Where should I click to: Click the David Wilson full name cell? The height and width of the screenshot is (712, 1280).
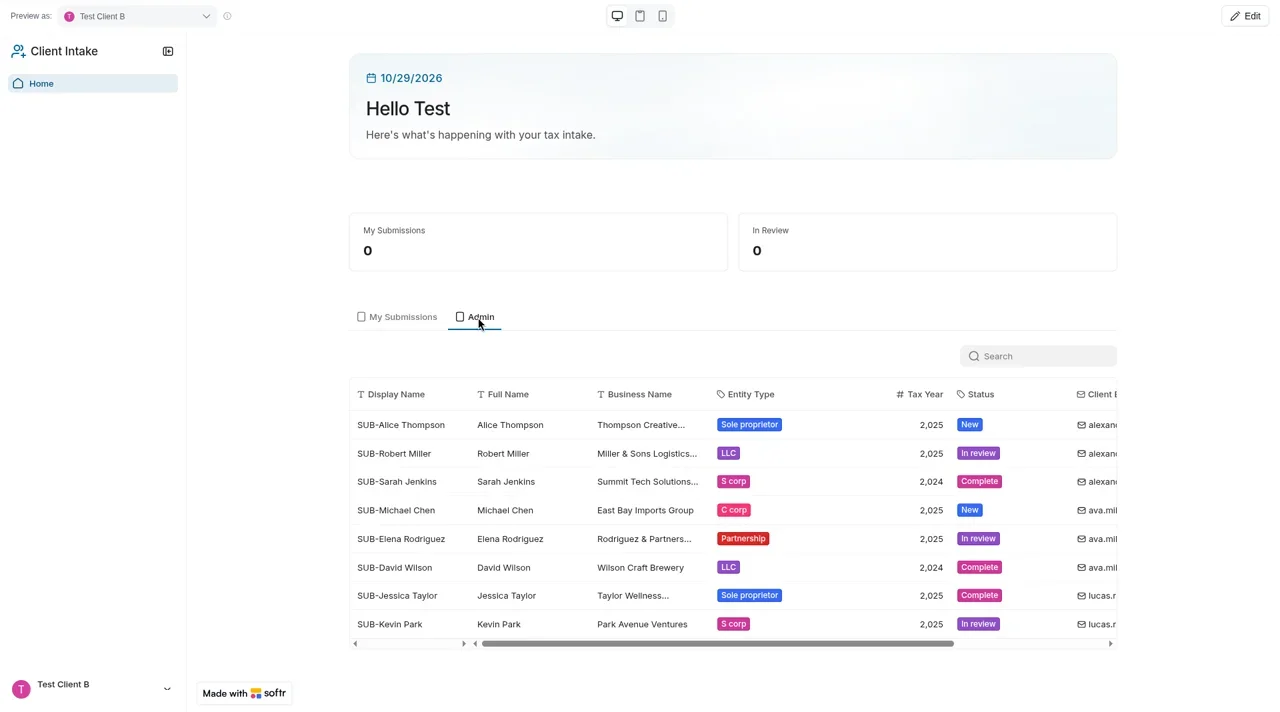[504, 567]
